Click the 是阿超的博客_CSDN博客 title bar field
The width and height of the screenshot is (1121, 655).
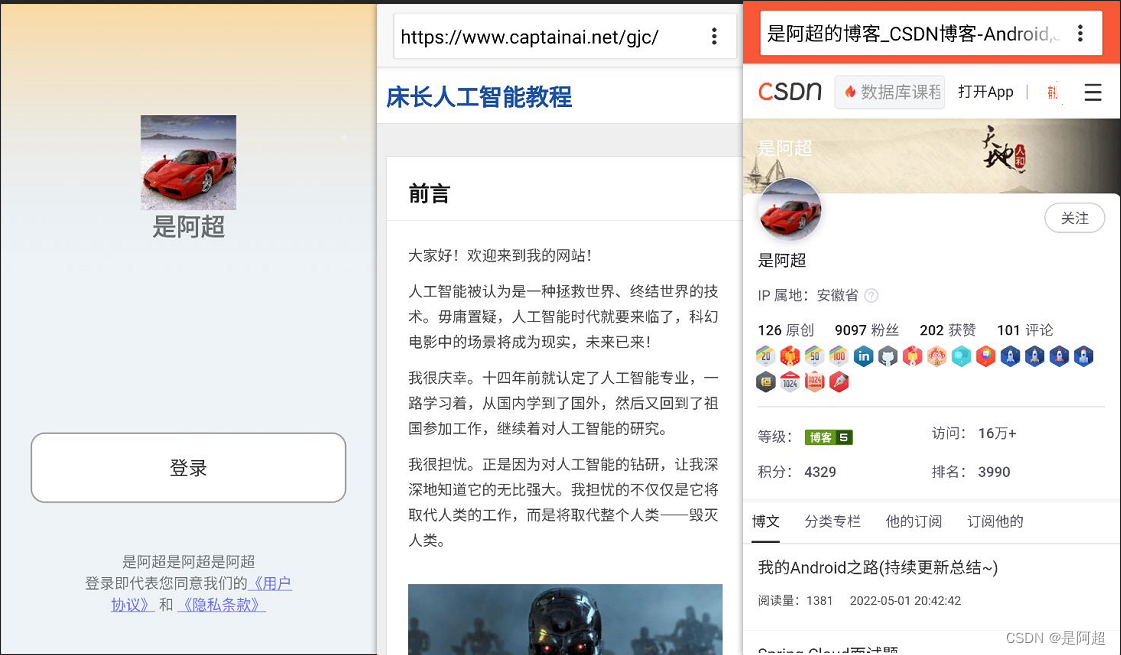point(931,33)
